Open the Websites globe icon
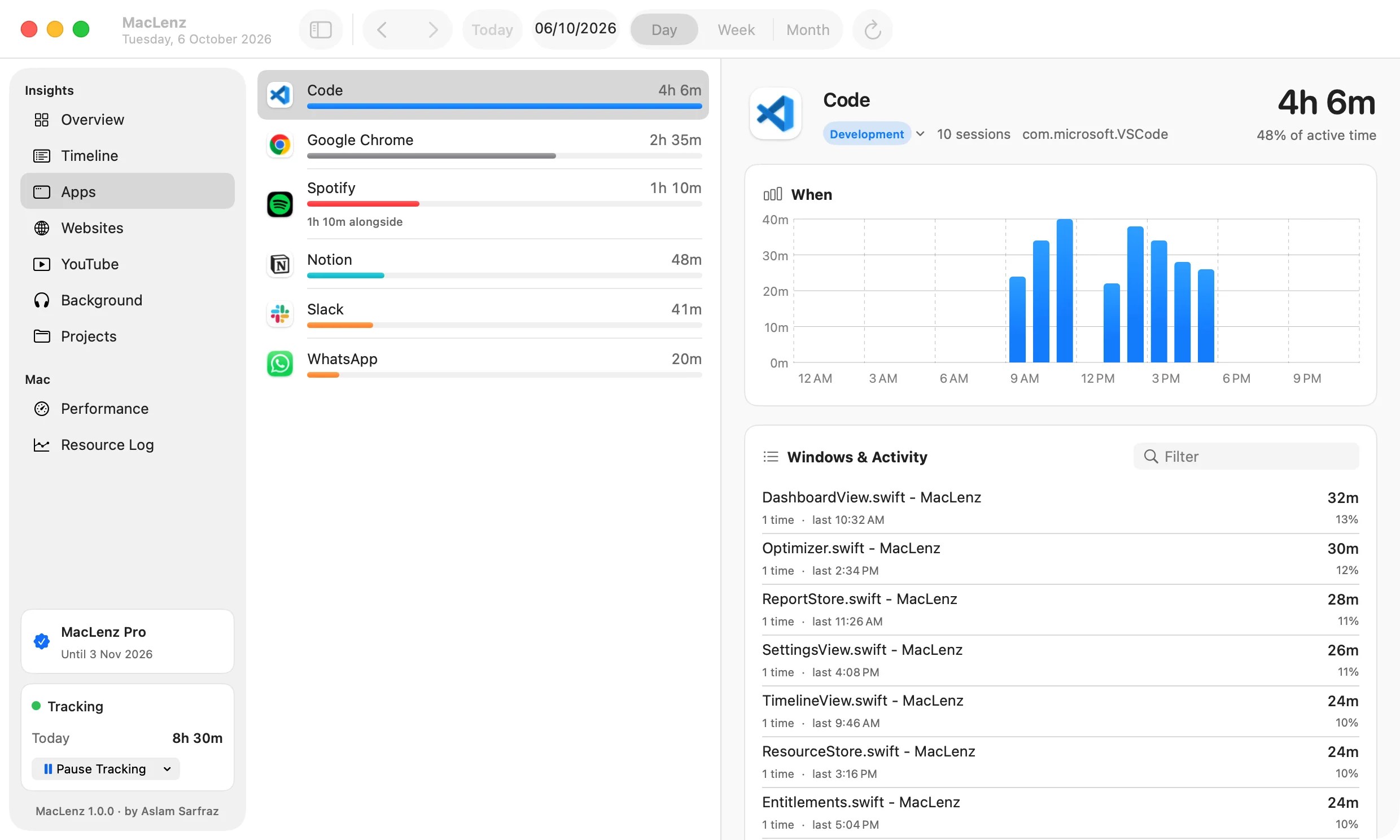 pos(42,228)
